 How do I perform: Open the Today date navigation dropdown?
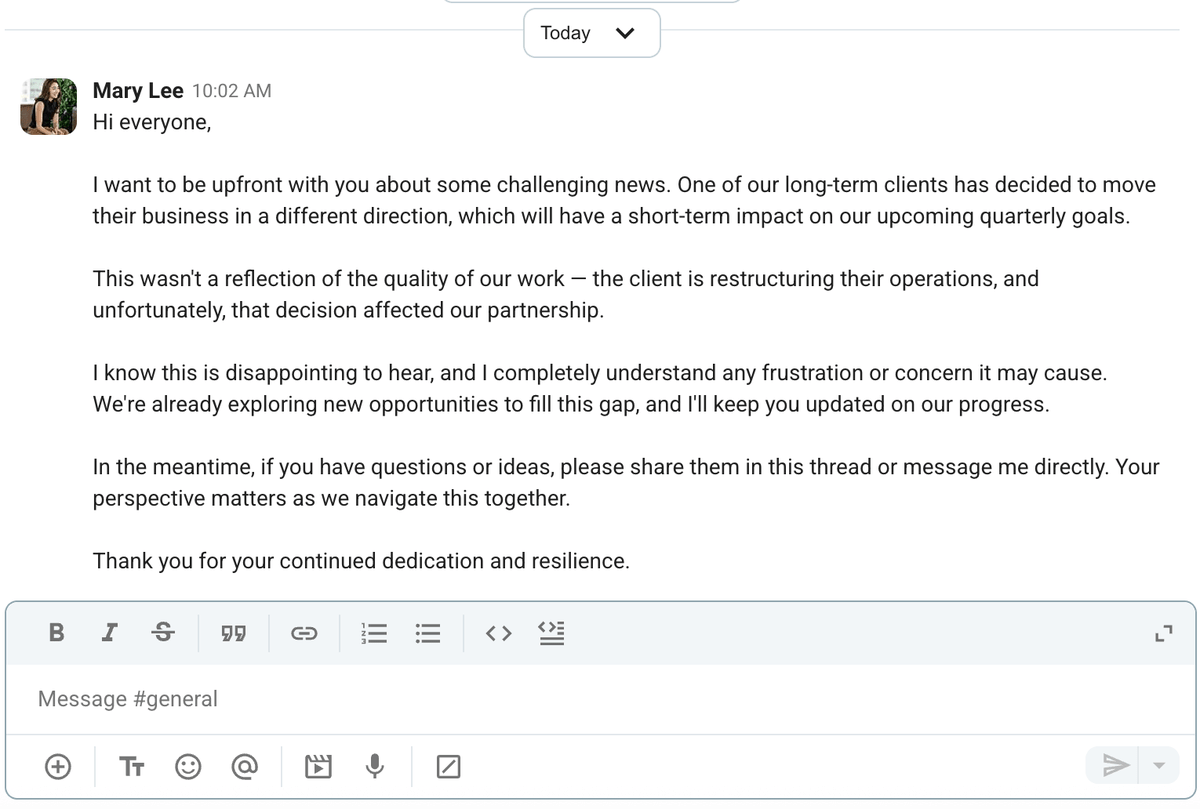click(591, 33)
